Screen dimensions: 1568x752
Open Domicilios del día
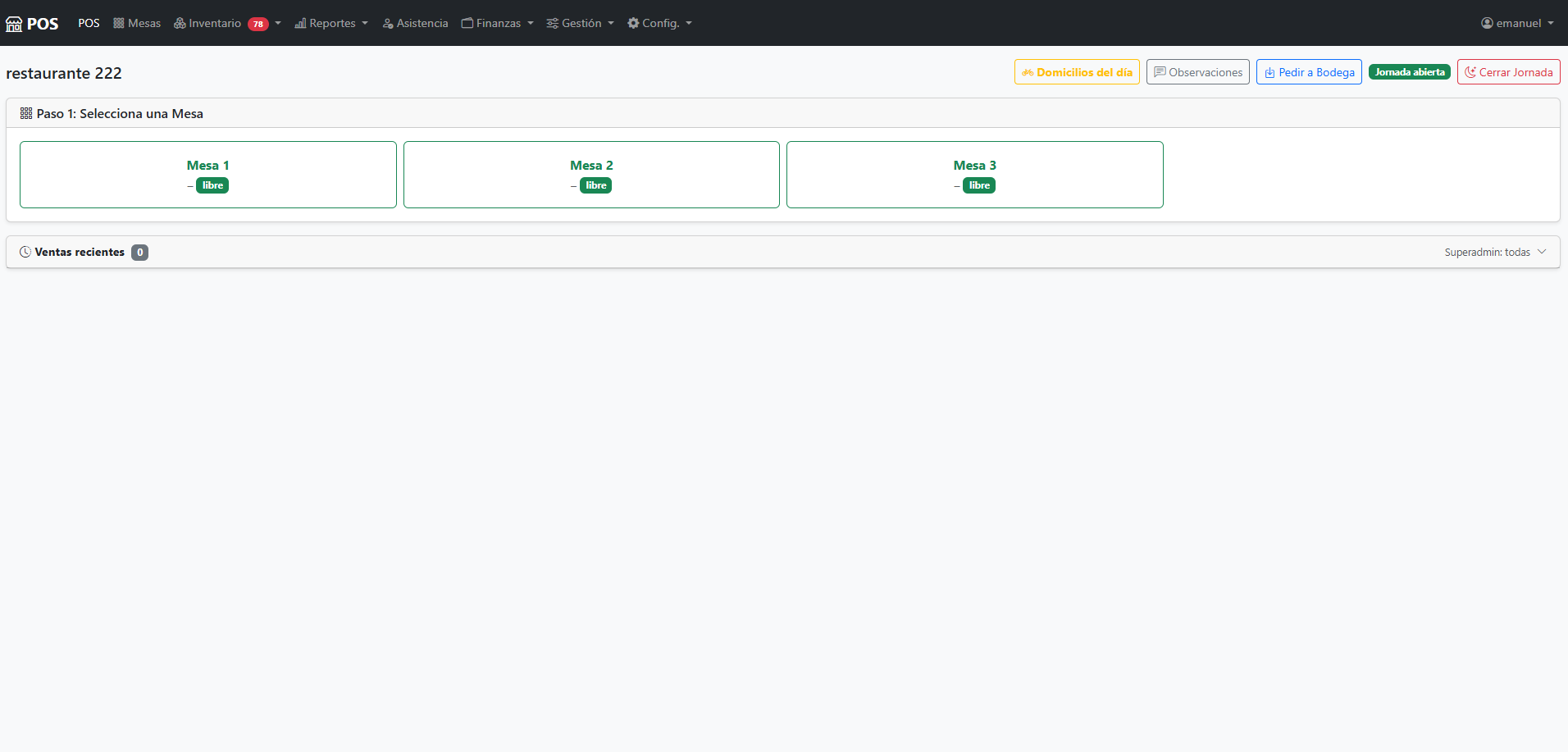pyautogui.click(x=1077, y=72)
